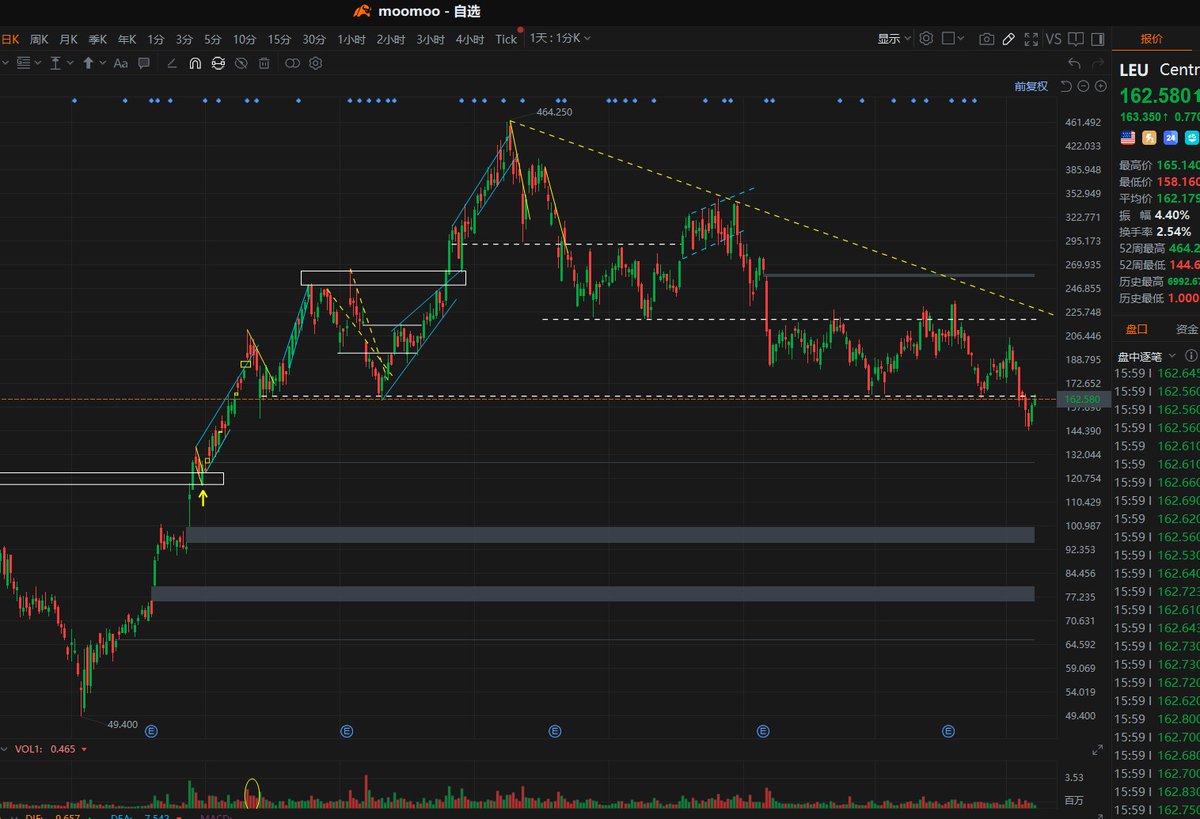This screenshot has width=1200, height=819.
Task: Add a comment bubble annotation
Action: point(144,63)
